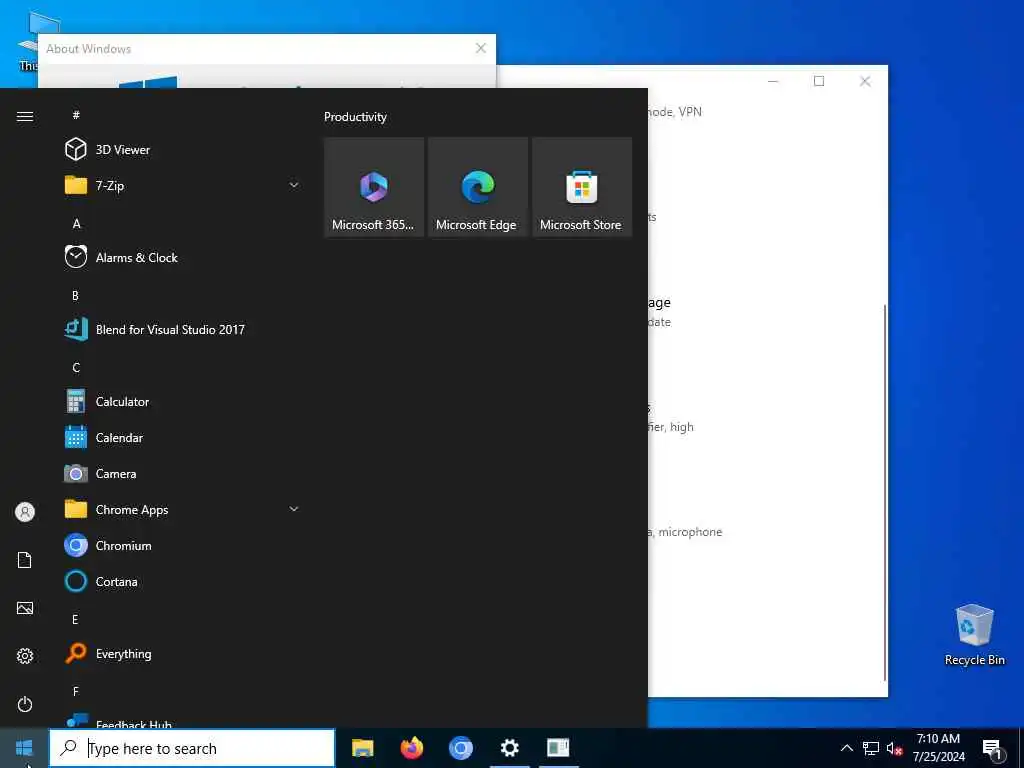Open the taskbar clock and date
Image resolution: width=1024 pixels, height=768 pixels.
[x=938, y=748]
